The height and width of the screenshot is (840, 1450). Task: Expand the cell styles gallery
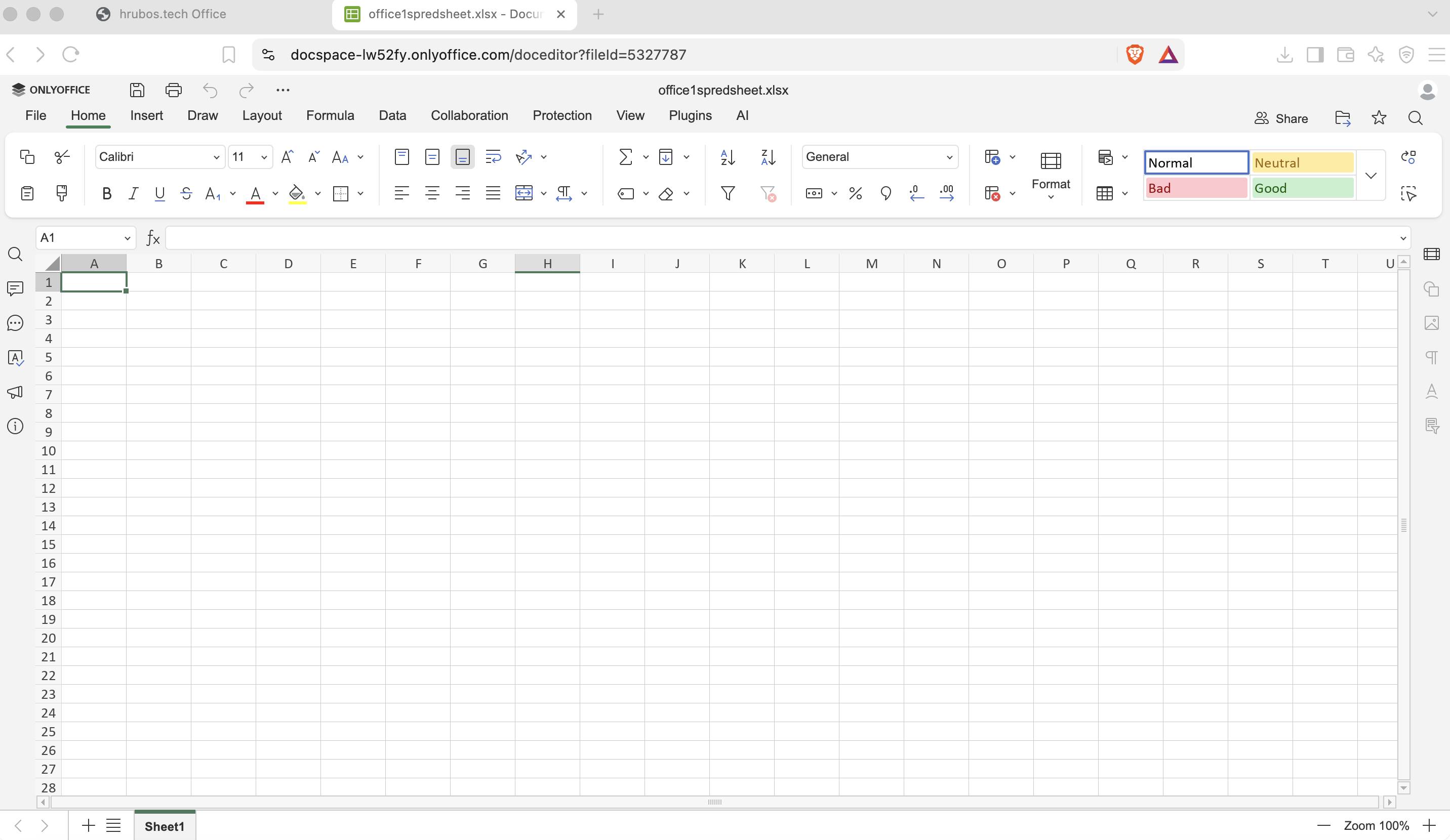coord(1371,176)
